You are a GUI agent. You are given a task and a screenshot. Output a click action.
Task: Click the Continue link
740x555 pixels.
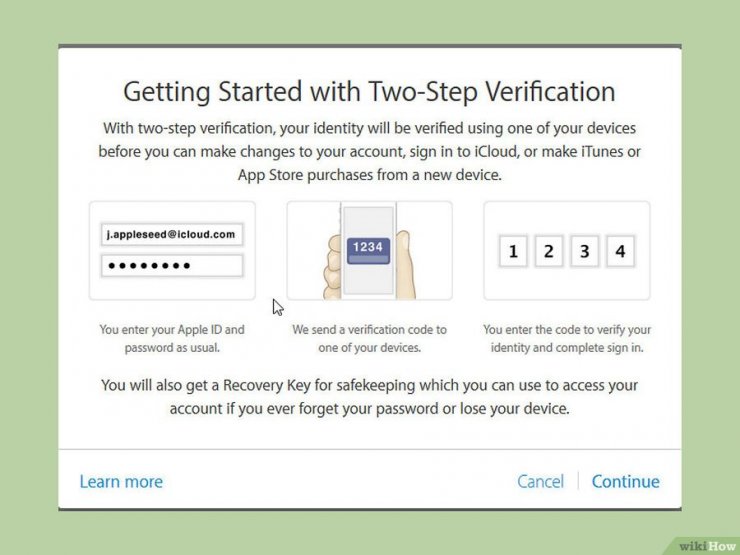coord(625,481)
